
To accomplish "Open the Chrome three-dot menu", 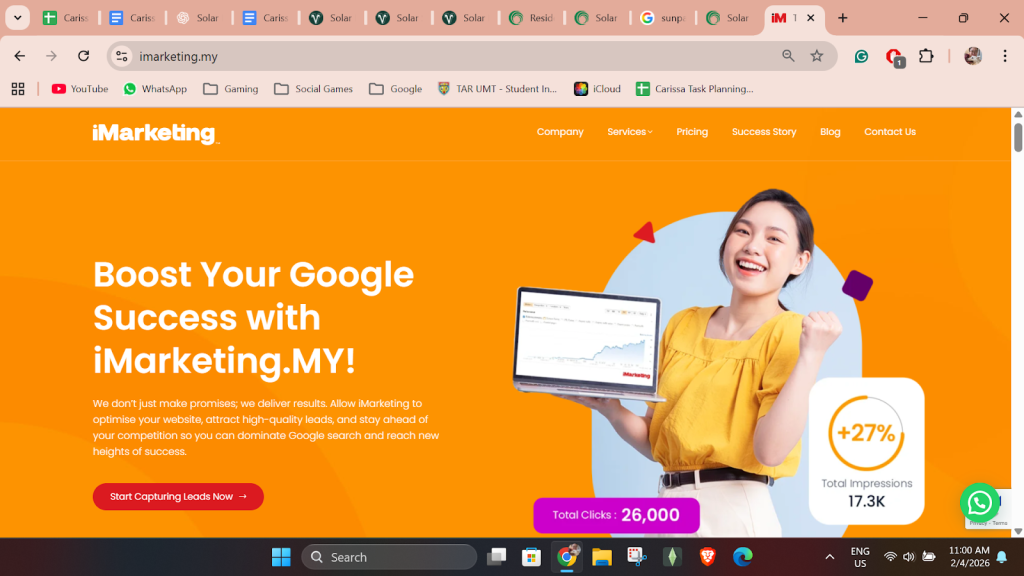I will click(x=1004, y=56).
